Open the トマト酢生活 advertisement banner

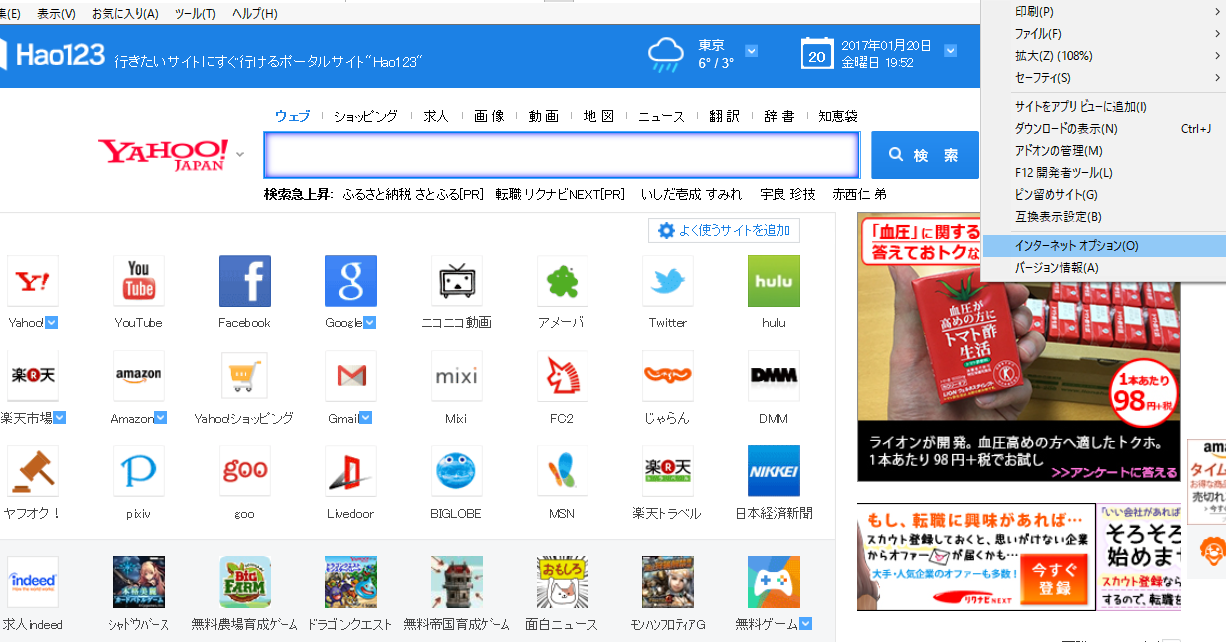coord(1019,347)
